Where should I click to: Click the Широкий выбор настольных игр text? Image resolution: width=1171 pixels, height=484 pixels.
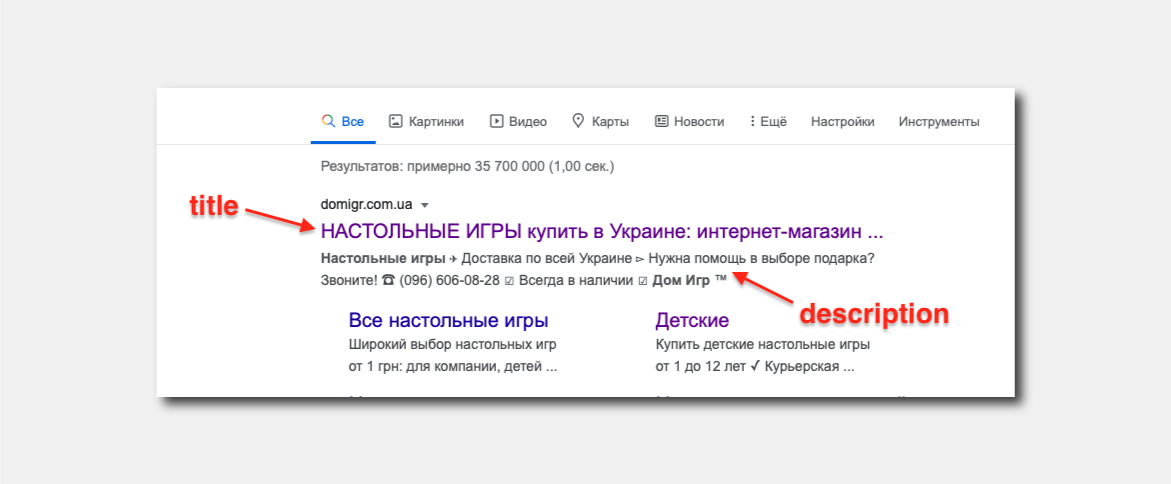coord(453,345)
